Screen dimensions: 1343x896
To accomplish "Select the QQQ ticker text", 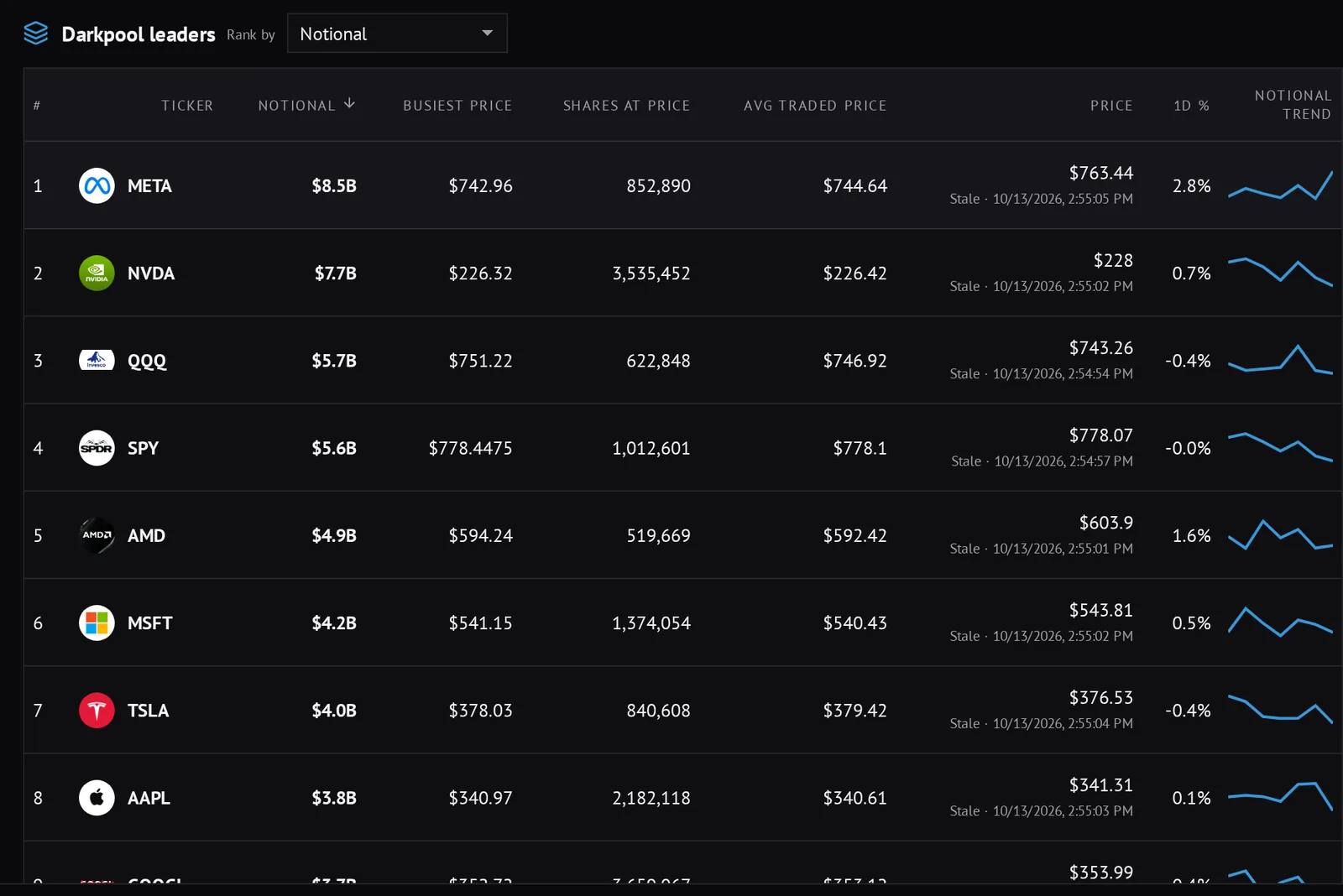I will pos(147,362).
